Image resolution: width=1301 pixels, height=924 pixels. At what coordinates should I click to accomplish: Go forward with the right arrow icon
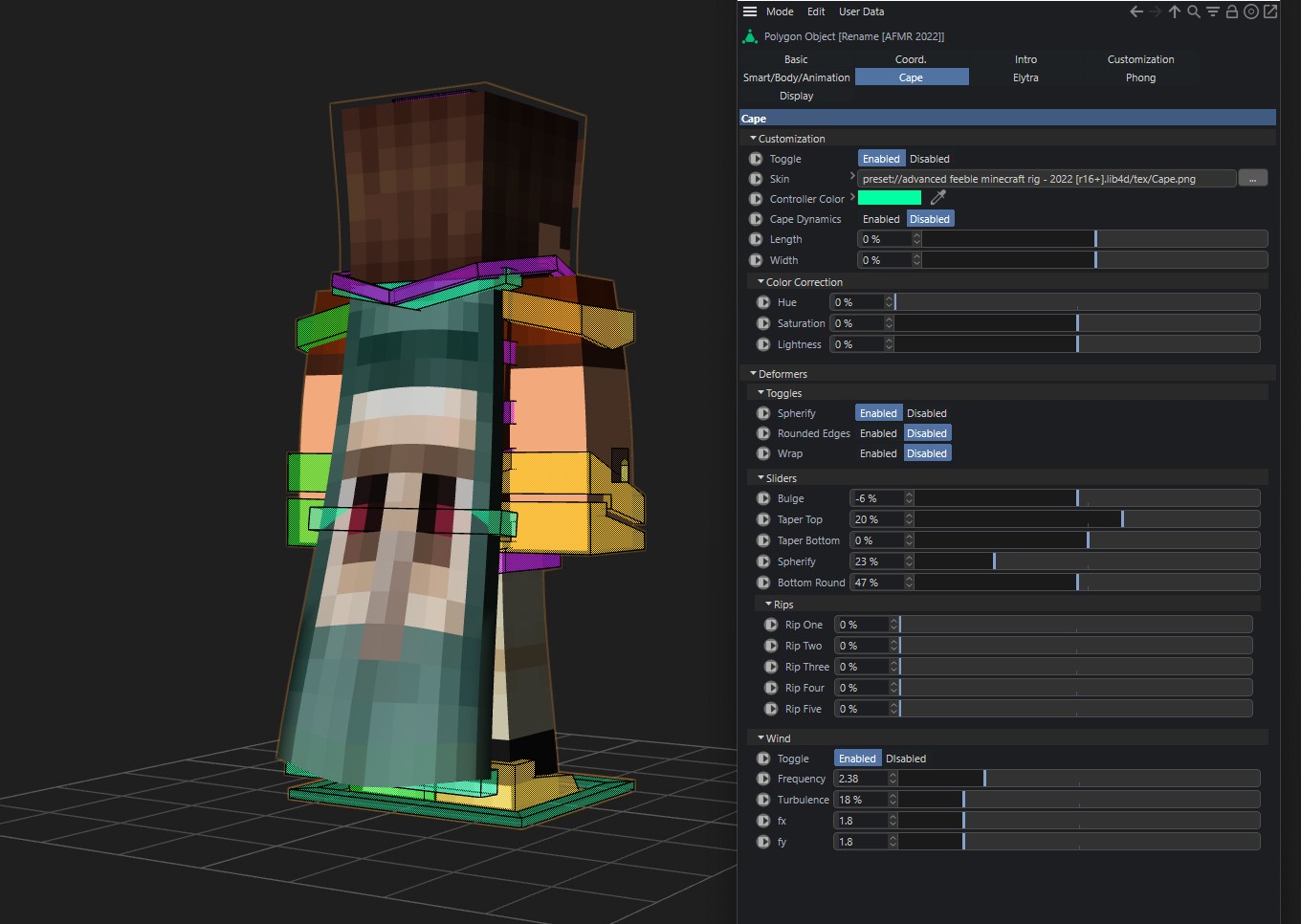point(1155,11)
